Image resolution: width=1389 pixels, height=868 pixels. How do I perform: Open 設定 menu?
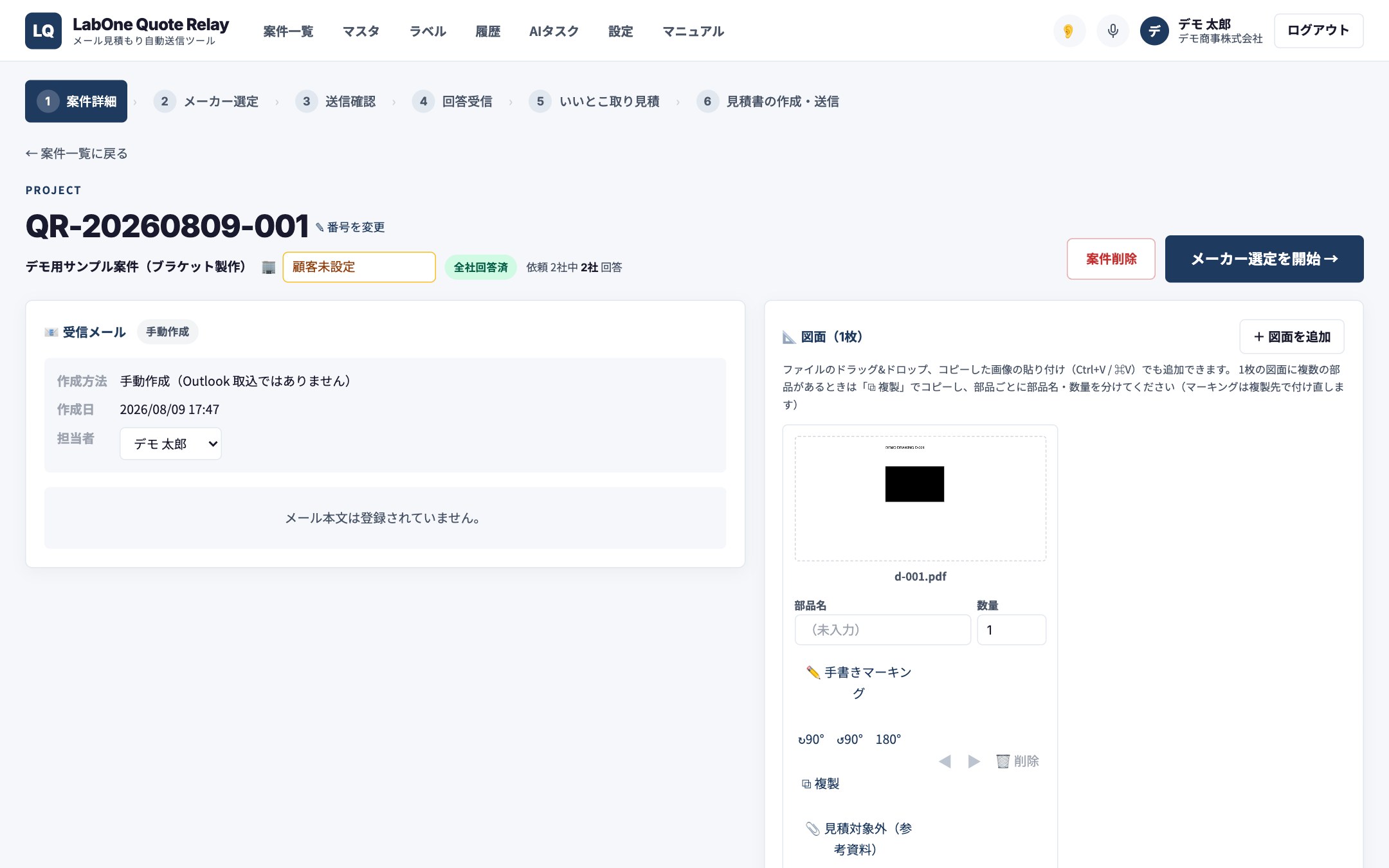621,31
